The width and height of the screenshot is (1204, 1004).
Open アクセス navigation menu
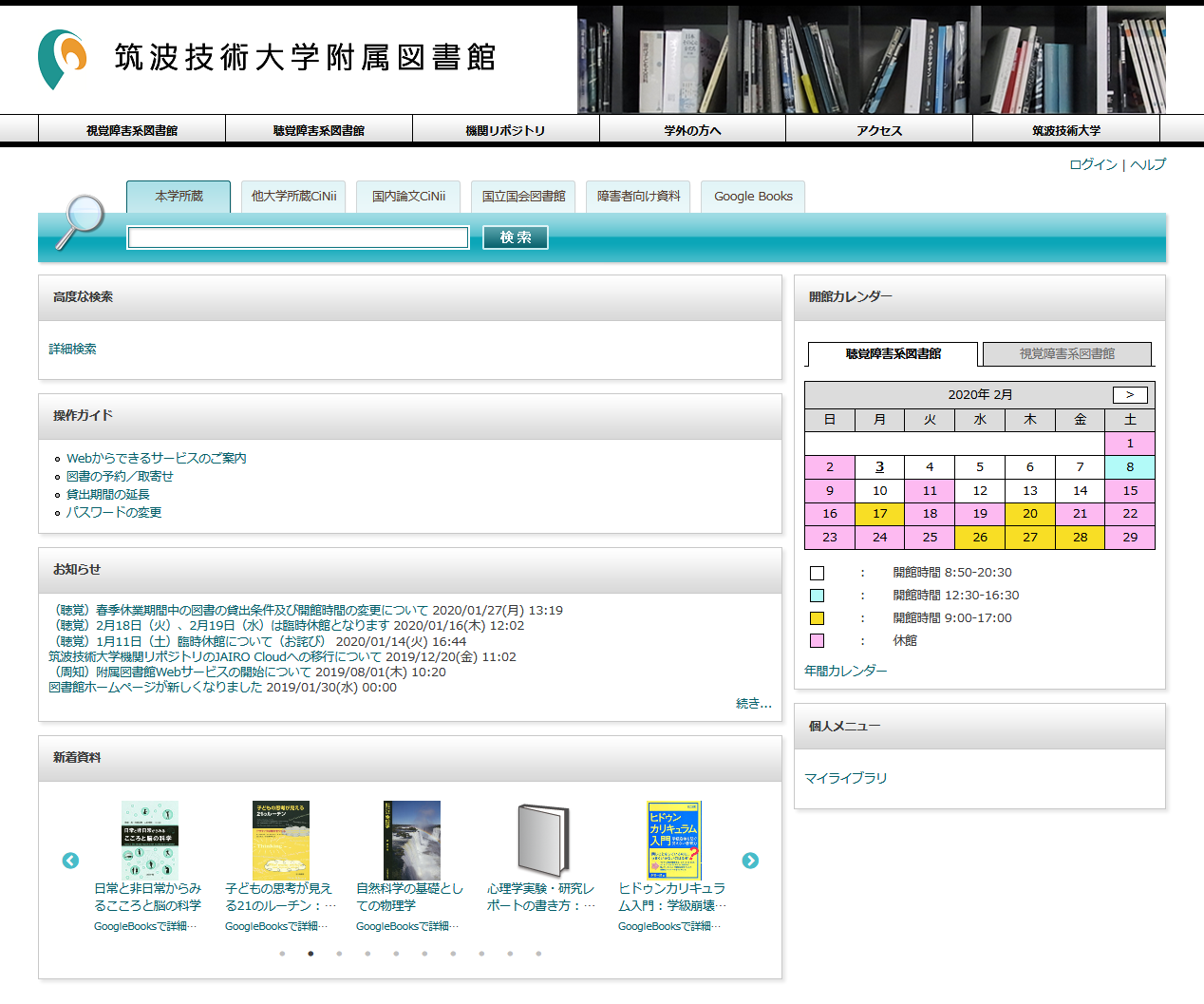[x=879, y=130]
